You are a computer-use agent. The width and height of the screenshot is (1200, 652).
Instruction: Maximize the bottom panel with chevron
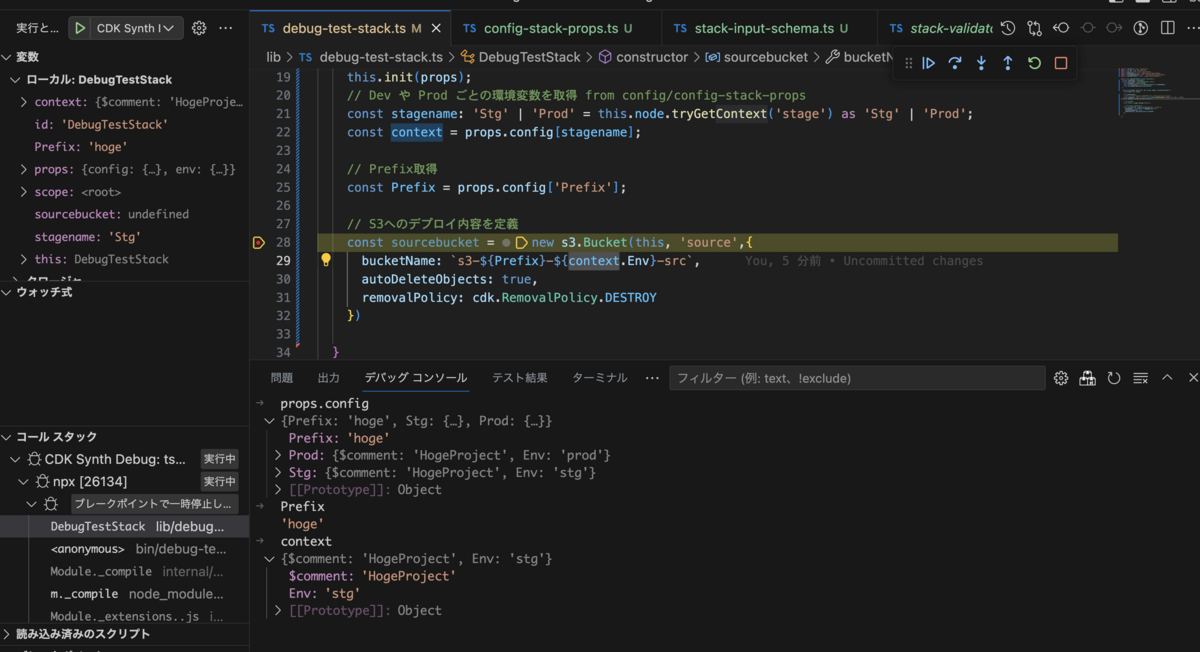pos(1167,378)
